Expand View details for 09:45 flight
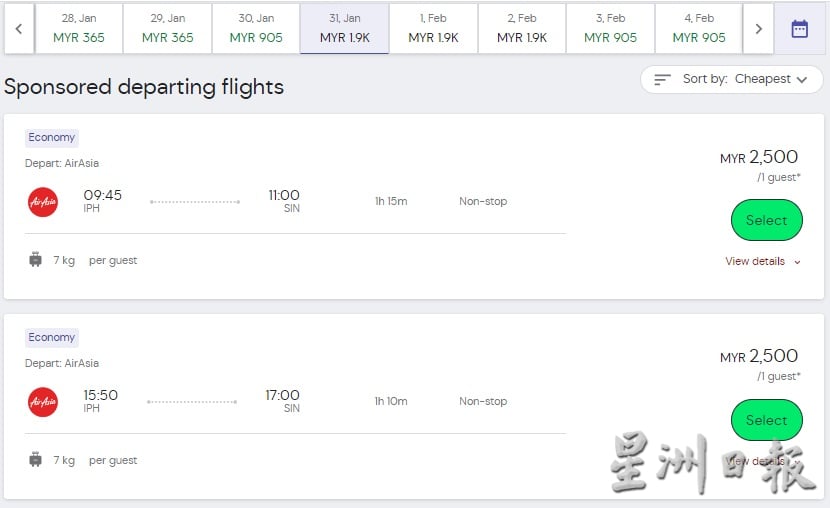This screenshot has height=508, width=830. [763, 261]
